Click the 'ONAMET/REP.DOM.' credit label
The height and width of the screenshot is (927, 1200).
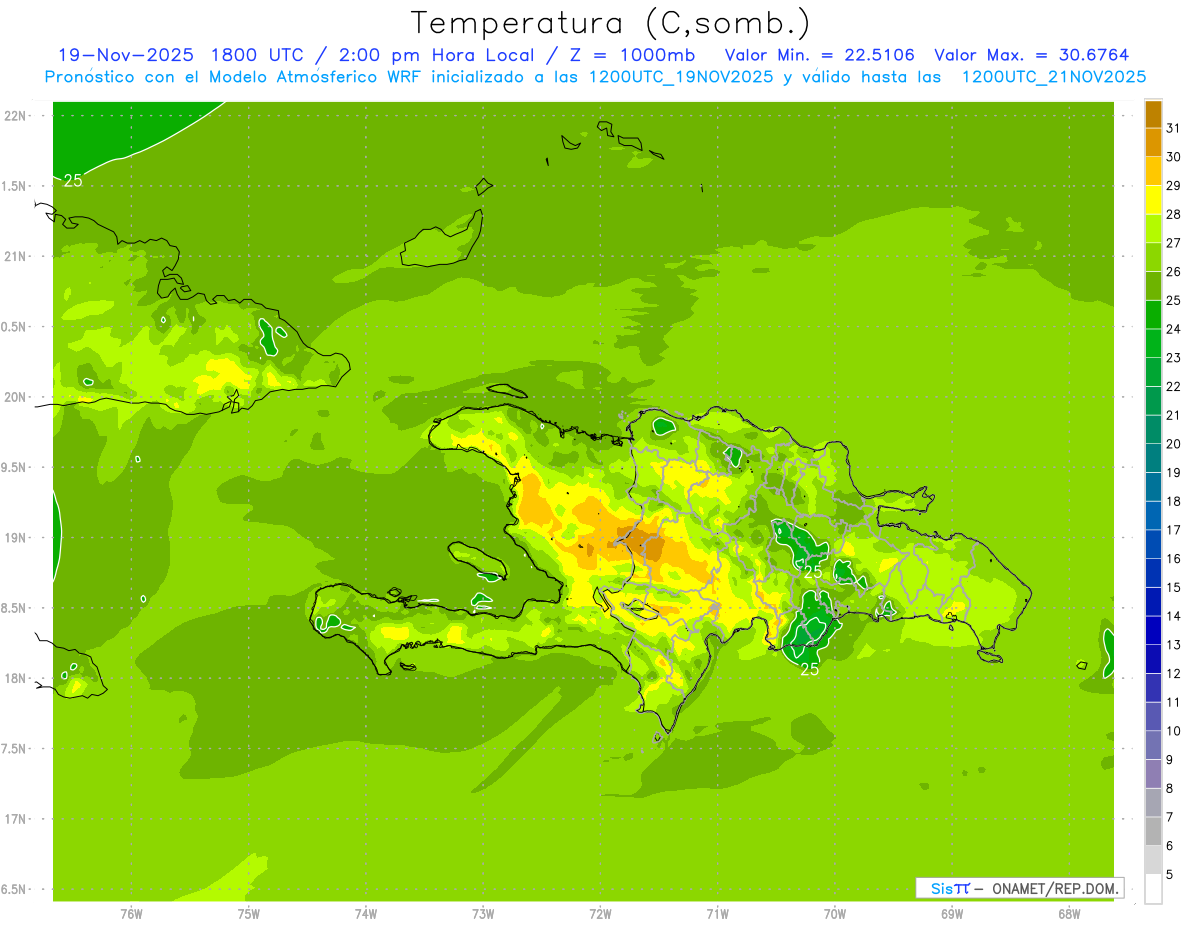(x=1055, y=888)
